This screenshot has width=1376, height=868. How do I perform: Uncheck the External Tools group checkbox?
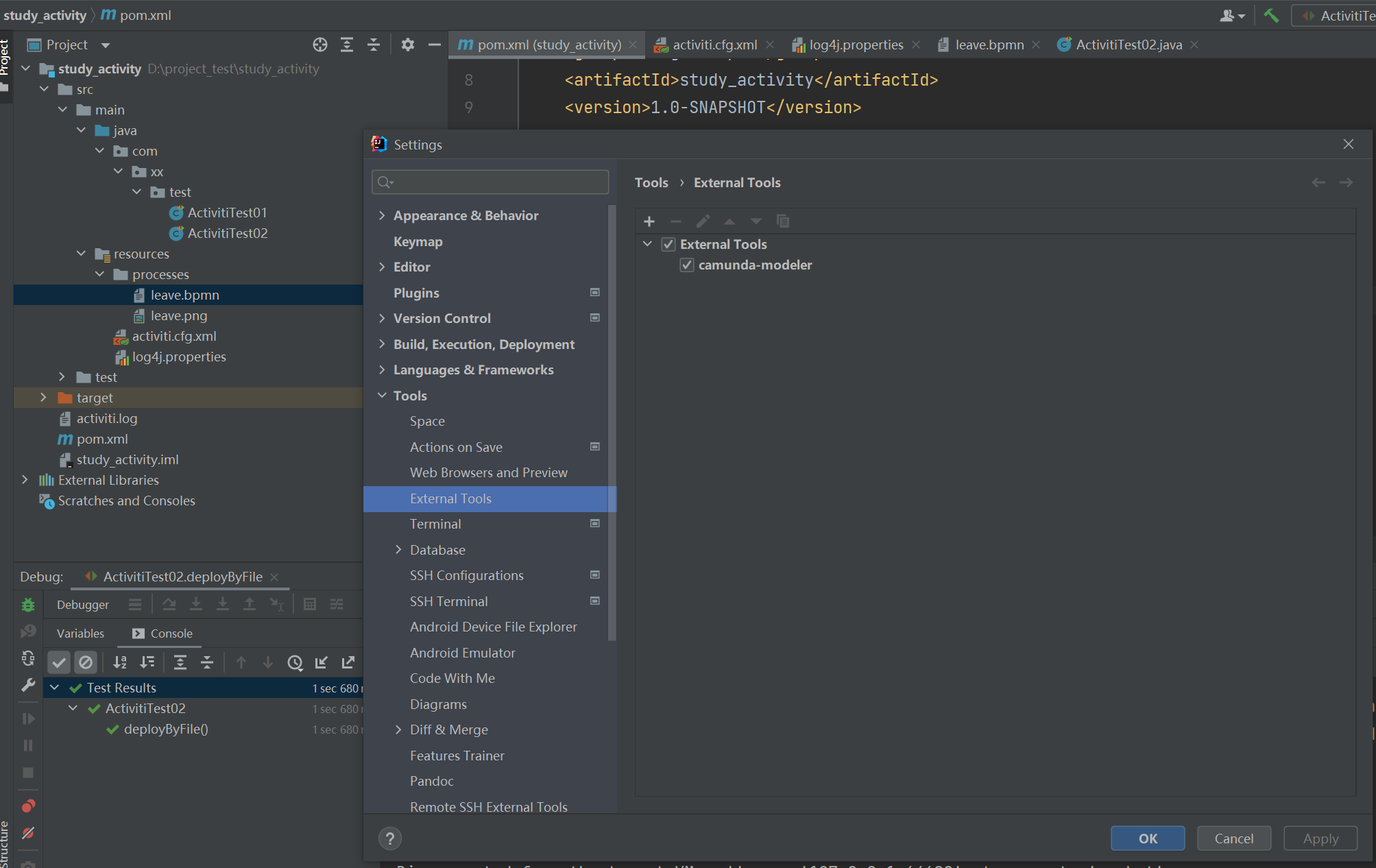click(x=668, y=244)
